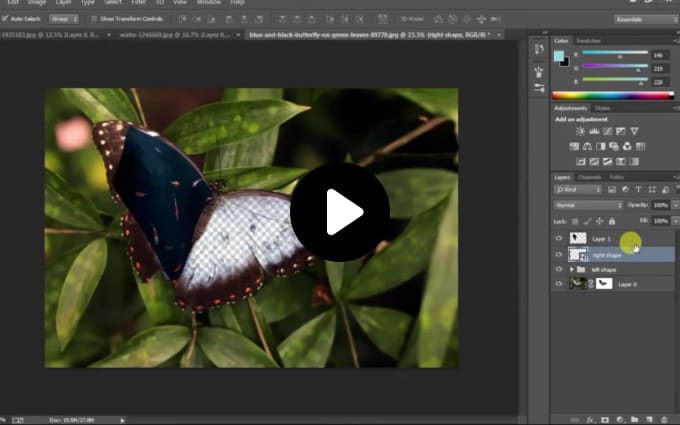The image size is (680, 425).
Task: Open the Color panel flyout menu
Action: (x=676, y=41)
